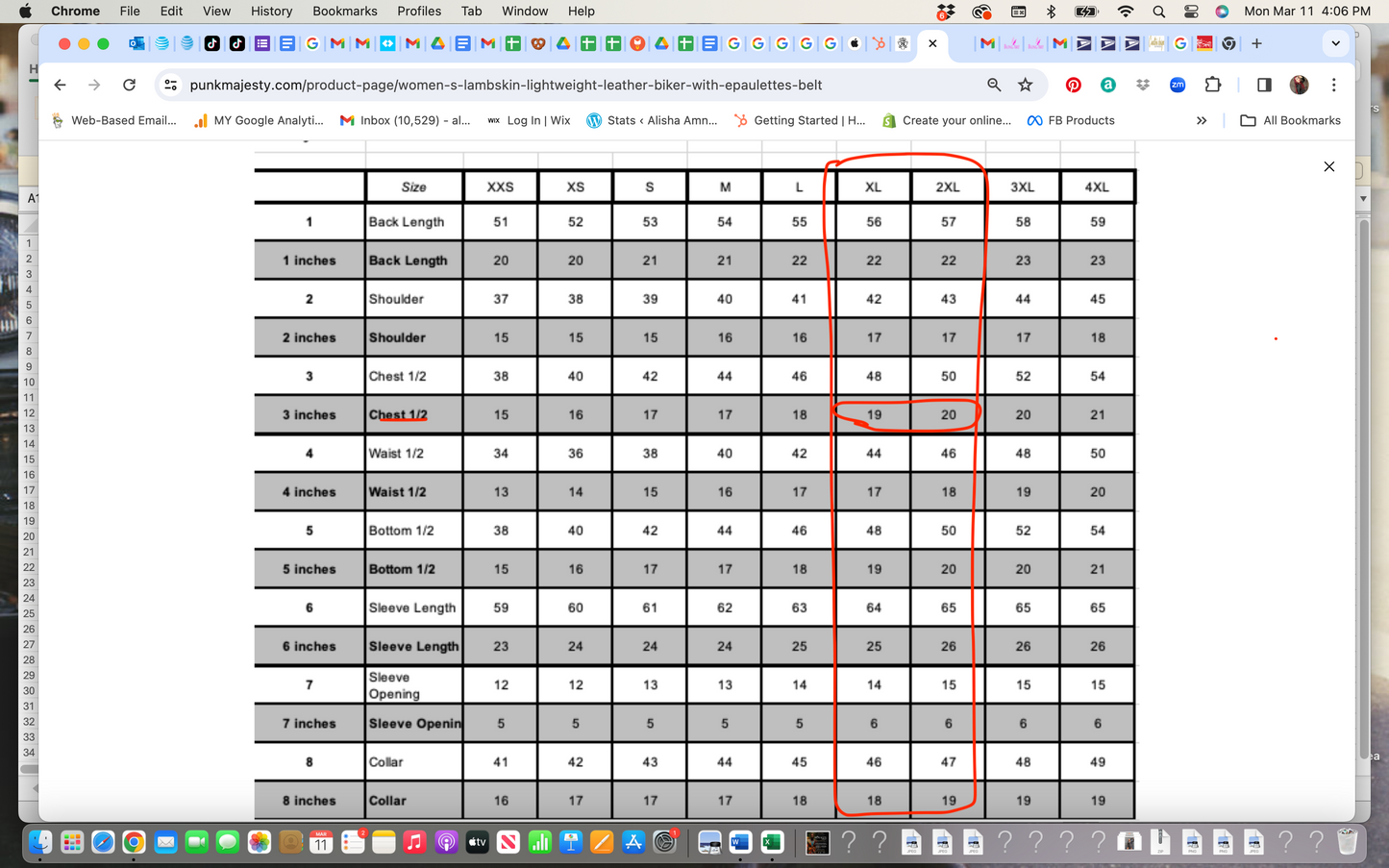Open the Bookmarks menu in the menu bar
Image resolution: width=1389 pixels, height=868 pixels.
344,12
